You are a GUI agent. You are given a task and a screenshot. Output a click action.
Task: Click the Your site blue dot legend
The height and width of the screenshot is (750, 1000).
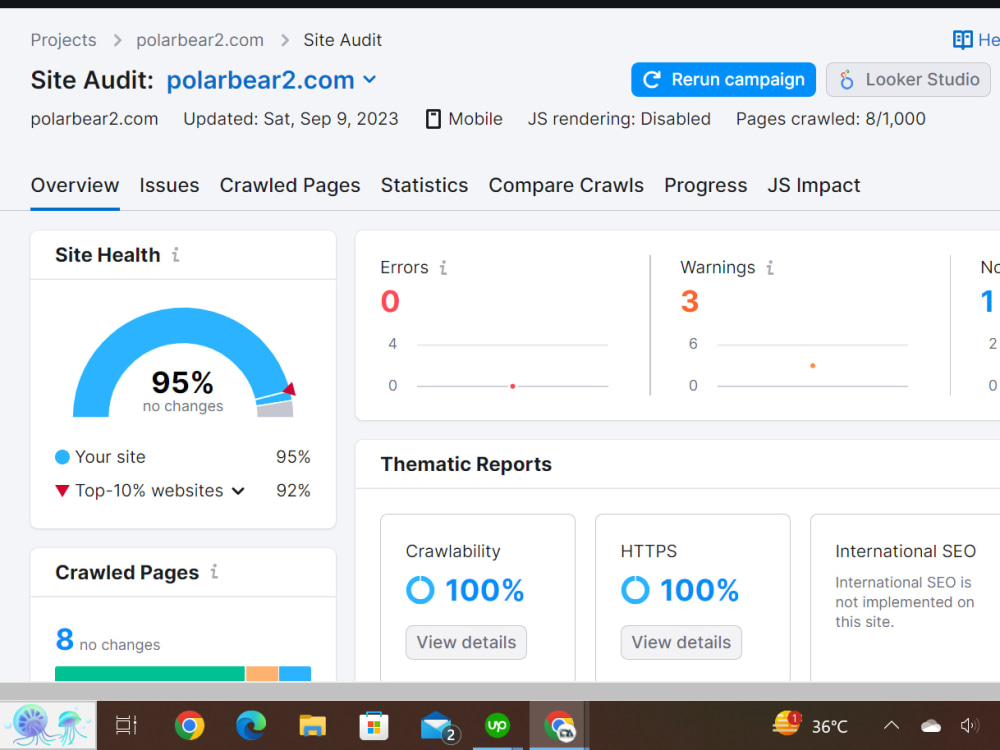(x=62, y=457)
